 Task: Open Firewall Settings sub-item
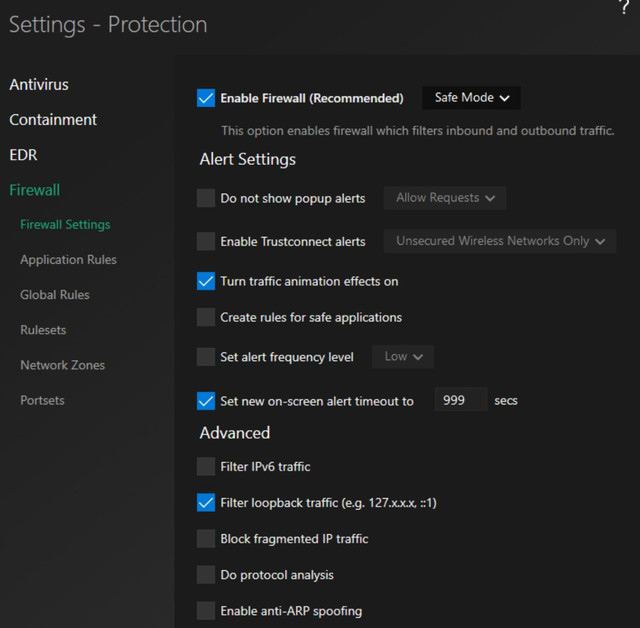tap(65, 224)
